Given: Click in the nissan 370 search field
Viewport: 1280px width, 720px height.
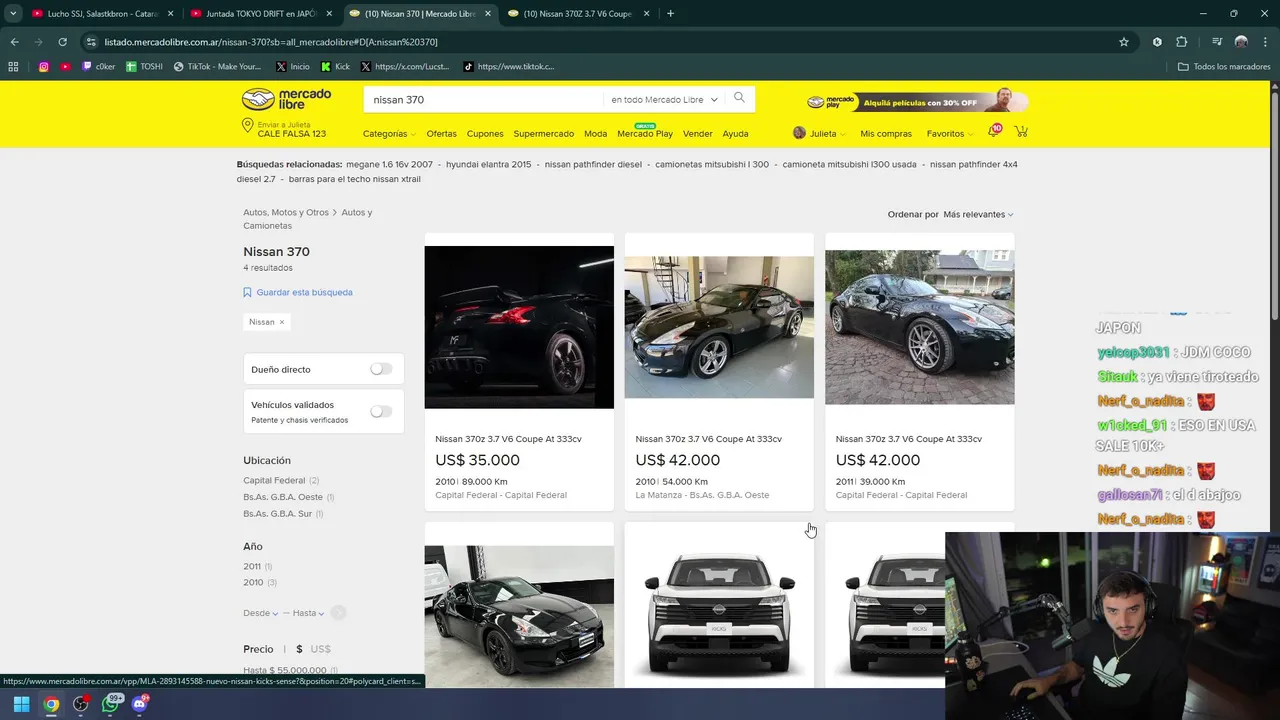Looking at the screenshot, I should click(483, 100).
